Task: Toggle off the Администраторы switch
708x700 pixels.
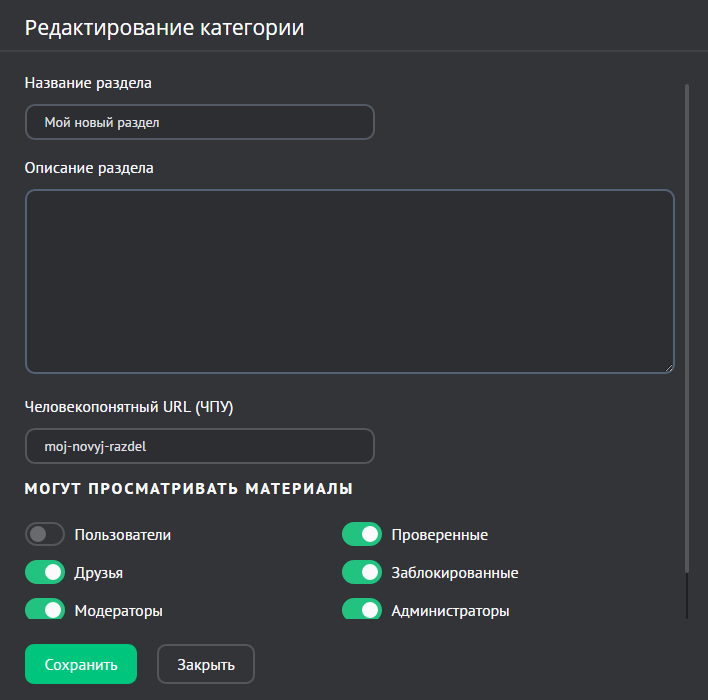Action: pyautogui.click(x=362, y=609)
